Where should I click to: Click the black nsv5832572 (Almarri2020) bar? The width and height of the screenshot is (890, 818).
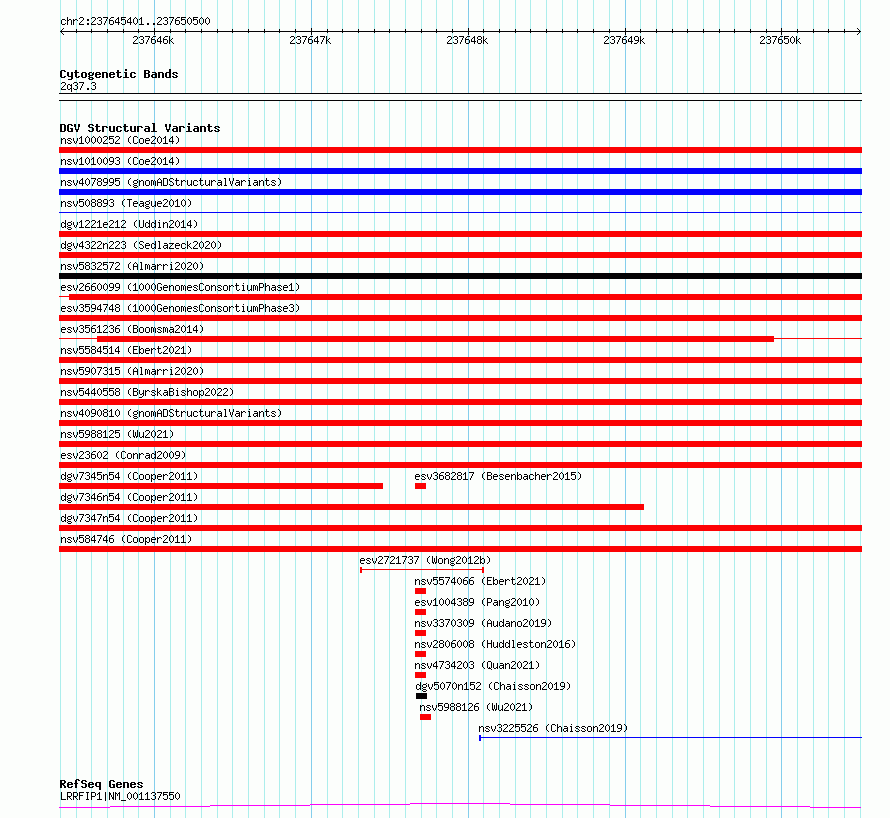click(x=460, y=276)
